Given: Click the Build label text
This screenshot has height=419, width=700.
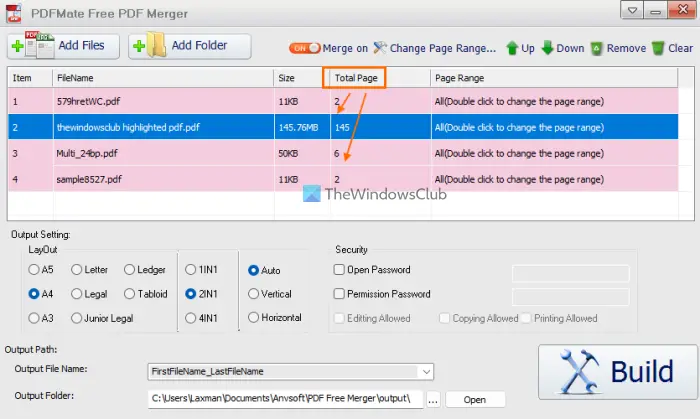Looking at the screenshot, I should click(x=642, y=372).
